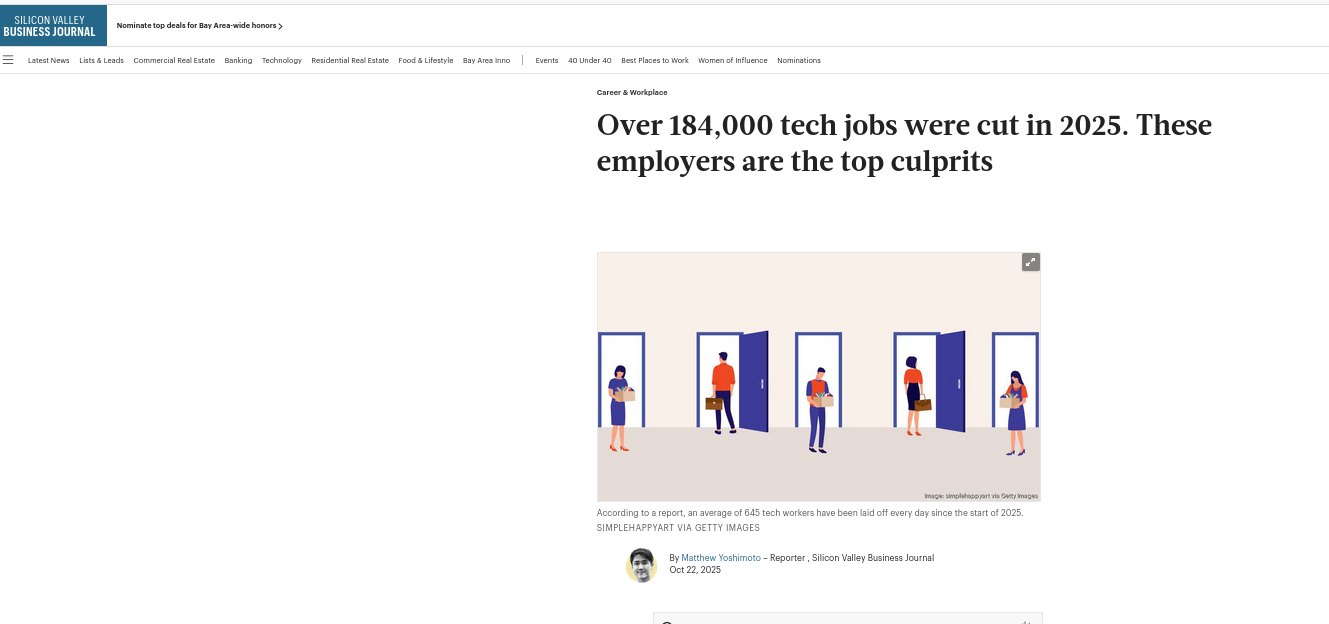Open the Nominate top deals promo link

pos(199,26)
